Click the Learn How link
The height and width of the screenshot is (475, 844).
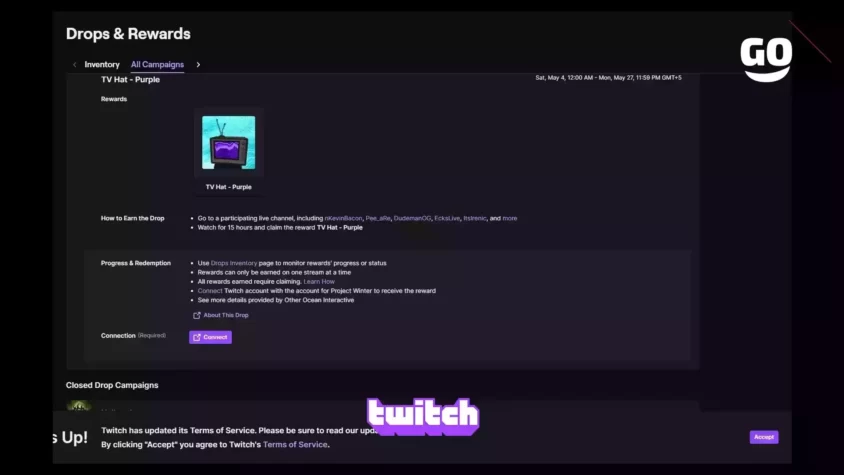pos(319,282)
